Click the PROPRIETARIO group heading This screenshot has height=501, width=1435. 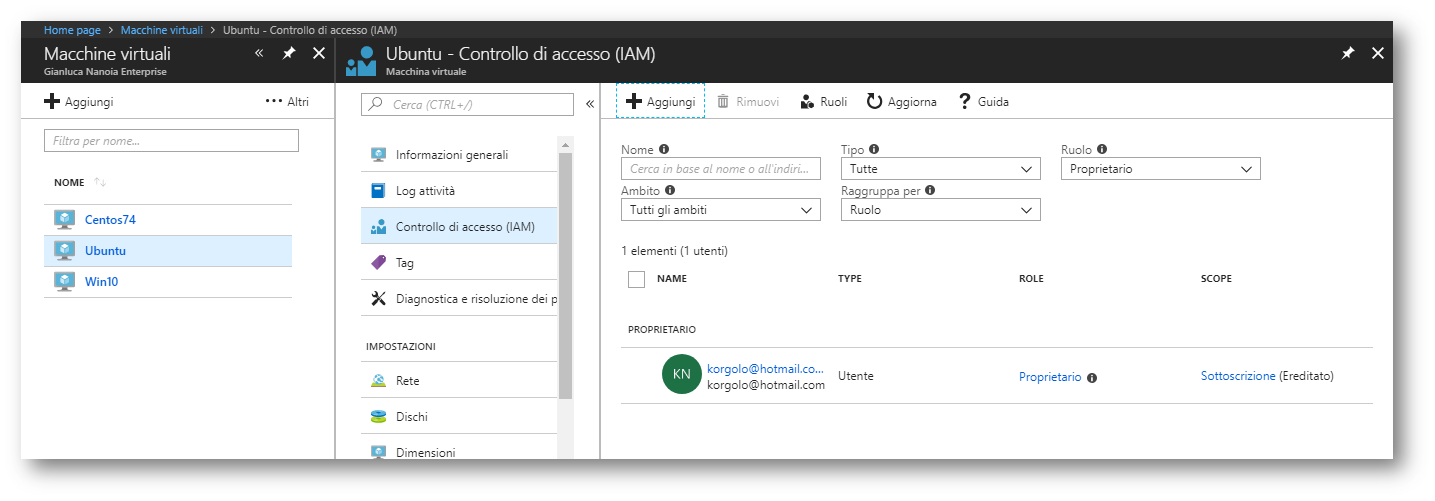pyautogui.click(x=662, y=329)
